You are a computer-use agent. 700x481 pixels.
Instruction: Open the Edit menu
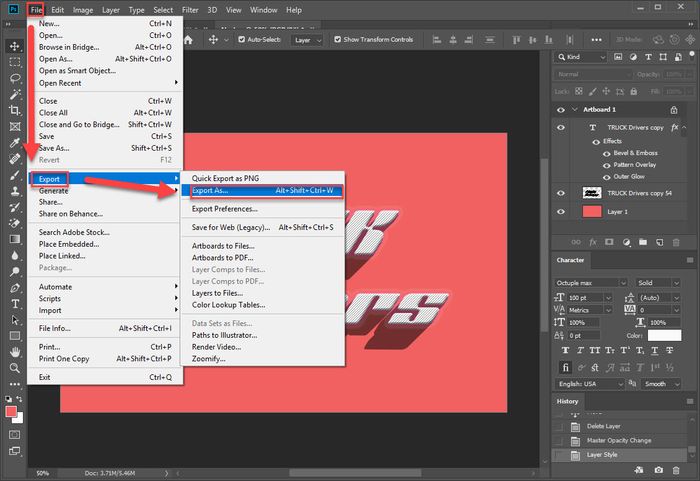(x=59, y=9)
